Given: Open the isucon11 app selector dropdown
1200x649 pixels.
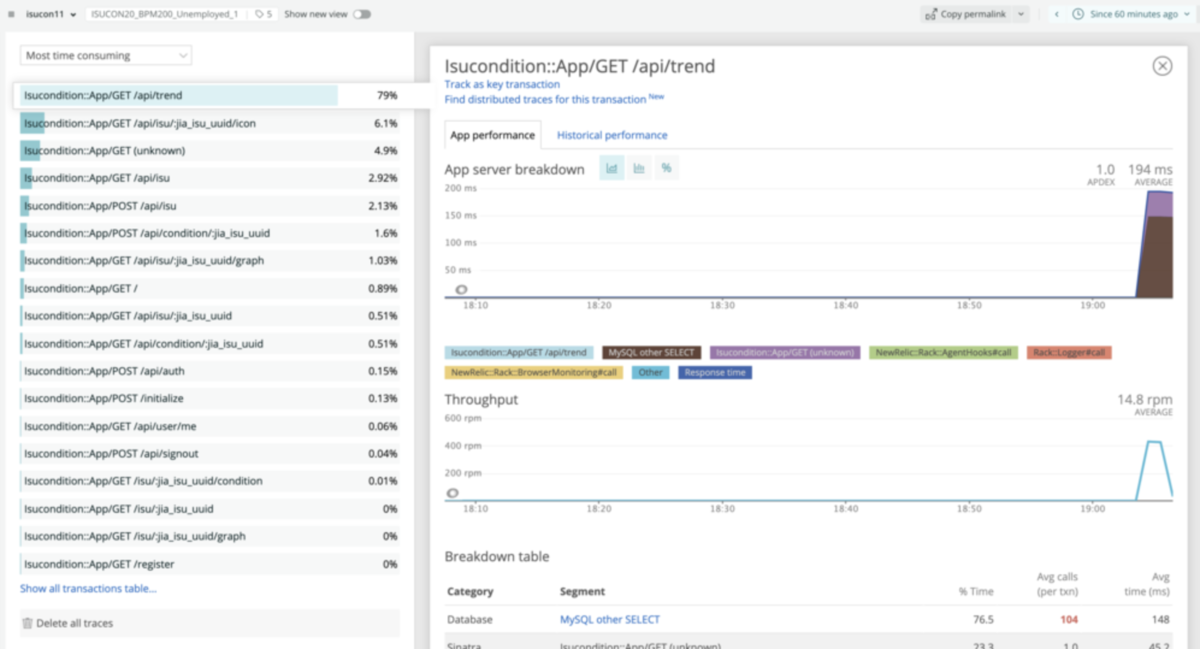Looking at the screenshot, I should (51, 15).
